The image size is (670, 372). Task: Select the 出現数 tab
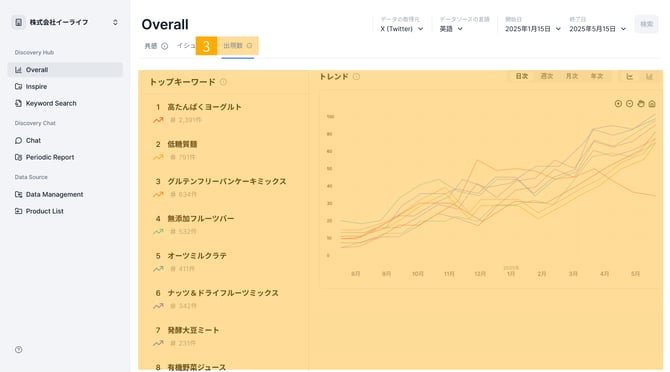[238, 46]
